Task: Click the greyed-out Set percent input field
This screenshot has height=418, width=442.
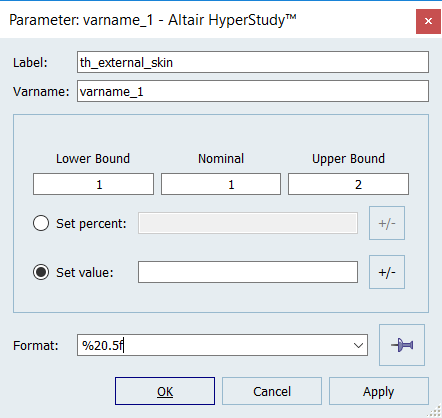Action: (x=248, y=223)
